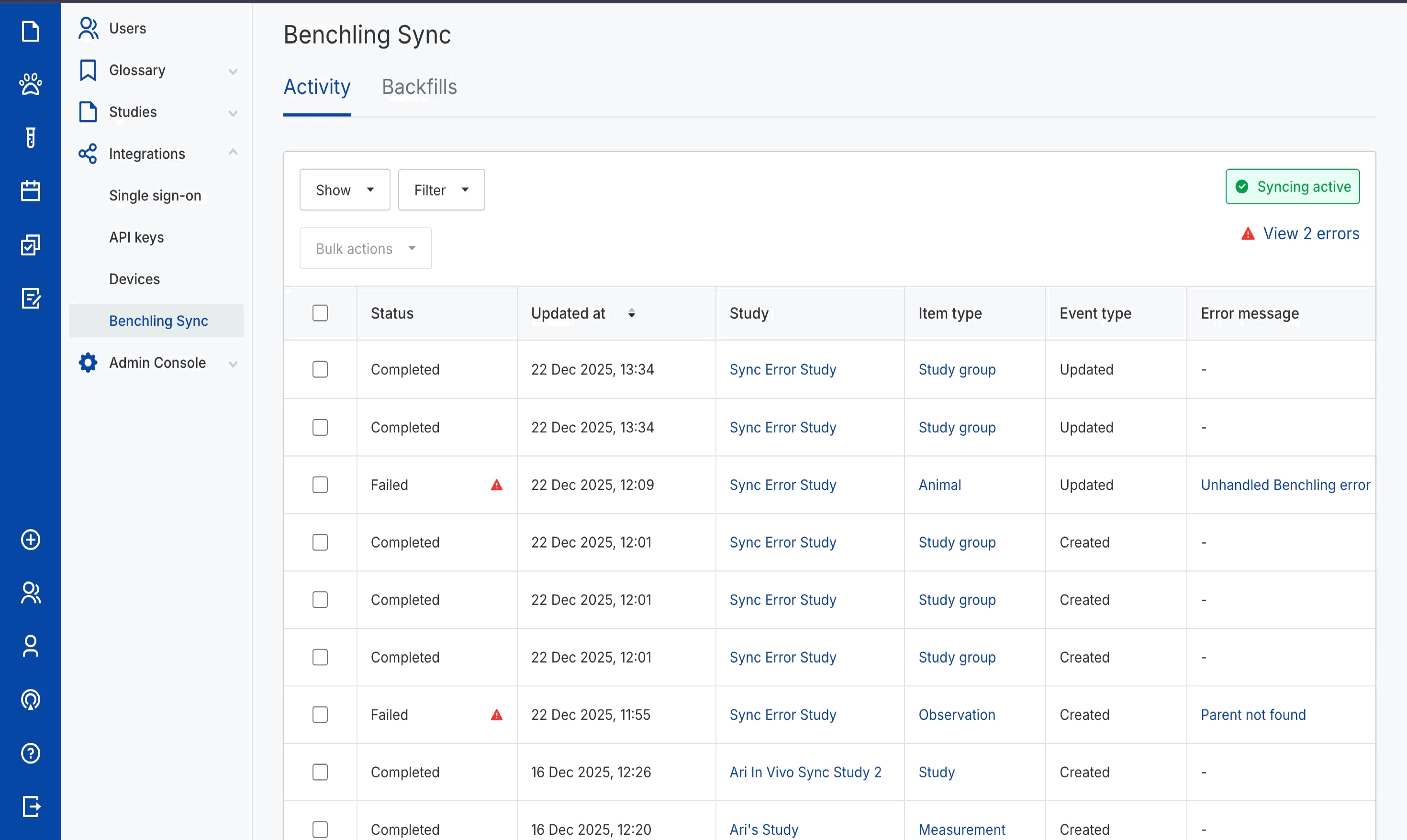Open the Parent not found error link

tap(1253, 715)
